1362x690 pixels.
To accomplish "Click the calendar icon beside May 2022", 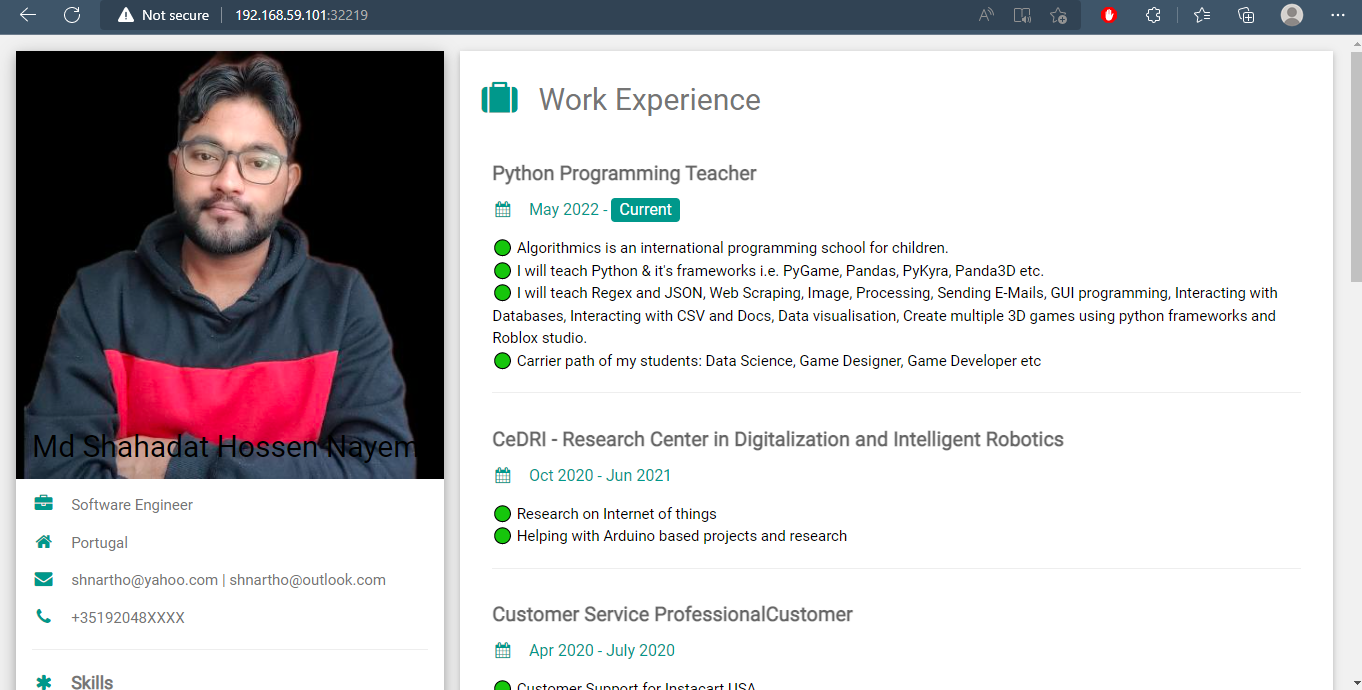I will pyautogui.click(x=503, y=210).
